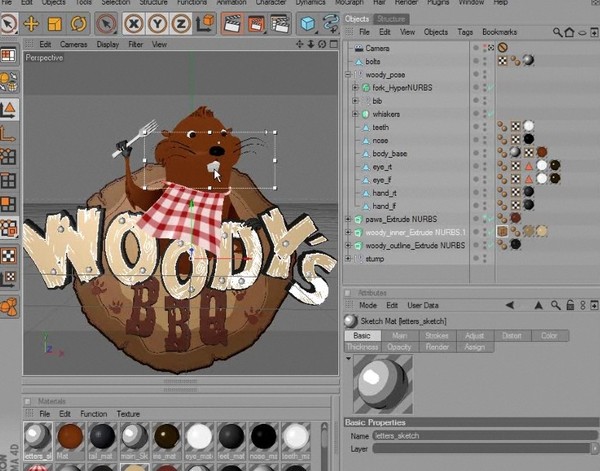Click the home icon in Objects manager
The height and width of the screenshot is (471, 600).
click(x=569, y=32)
